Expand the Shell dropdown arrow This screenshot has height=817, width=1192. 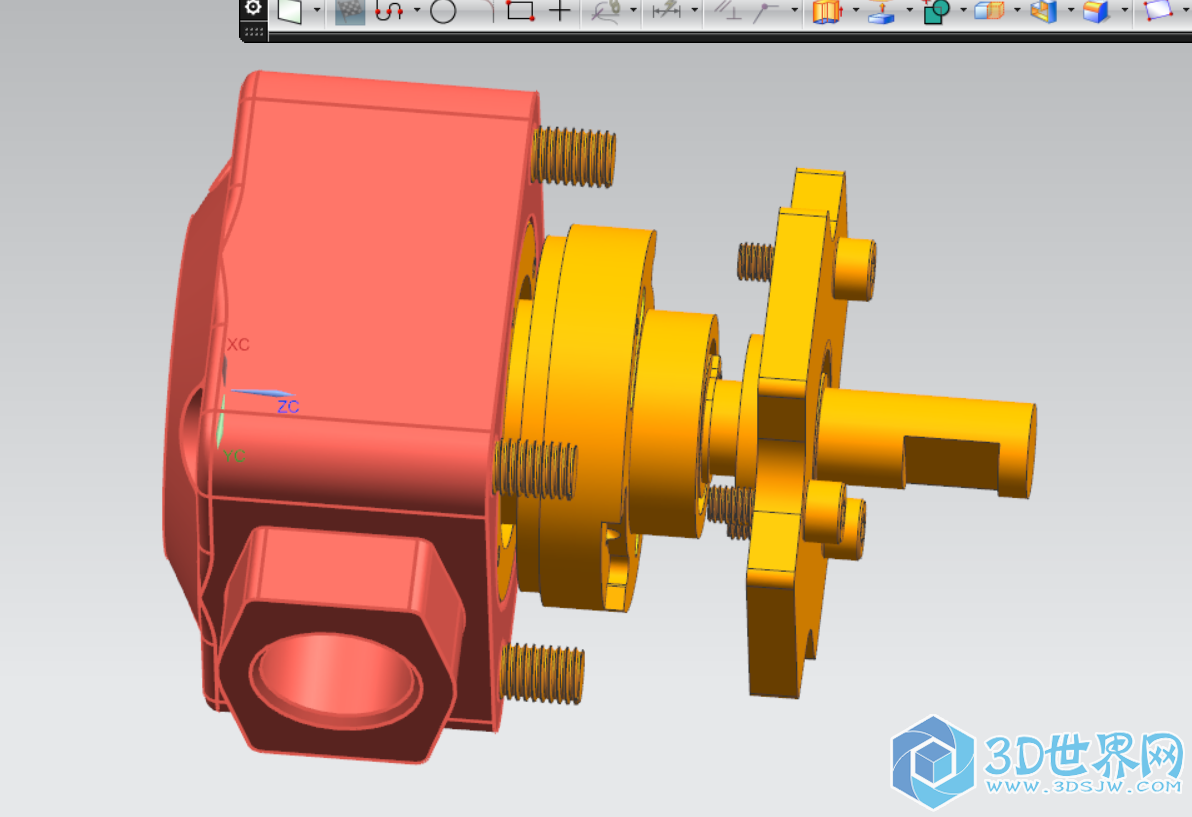tap(1070, 11)
